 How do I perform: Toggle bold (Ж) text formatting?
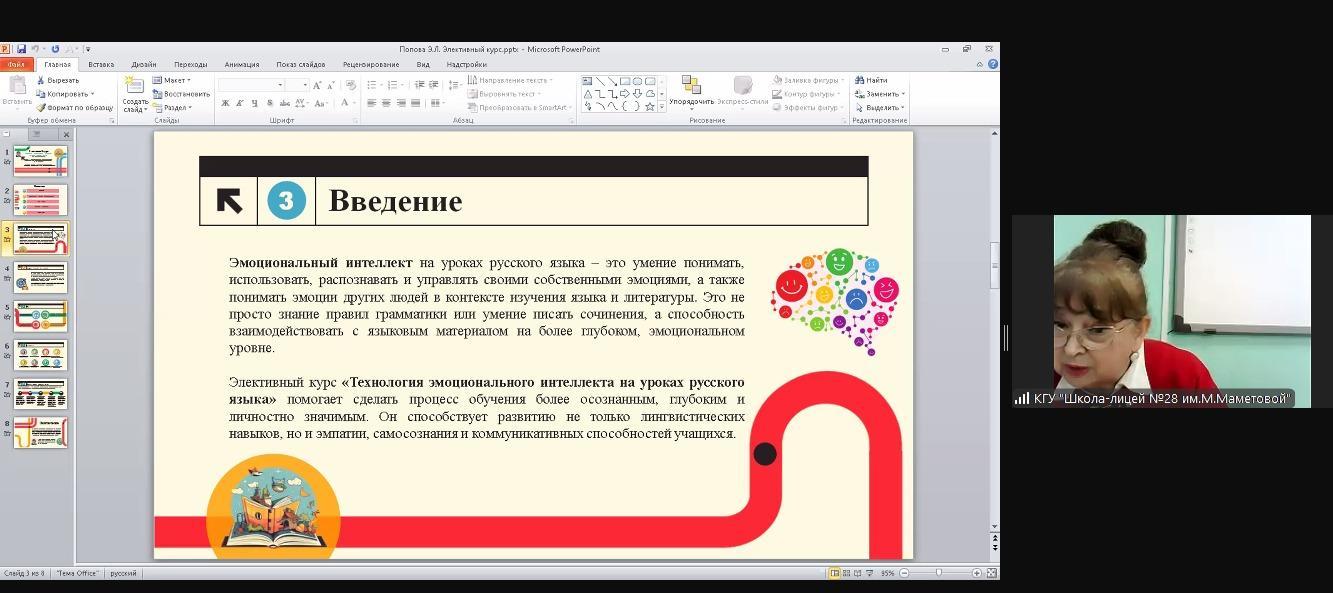pyautogui.click(x=225, y=103)
